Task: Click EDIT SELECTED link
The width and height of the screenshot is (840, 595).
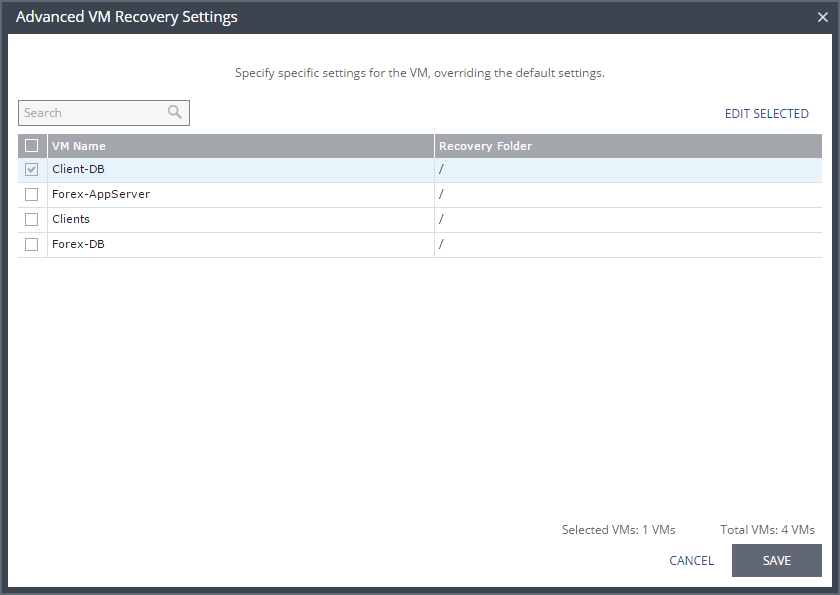Action: [767, 114]
